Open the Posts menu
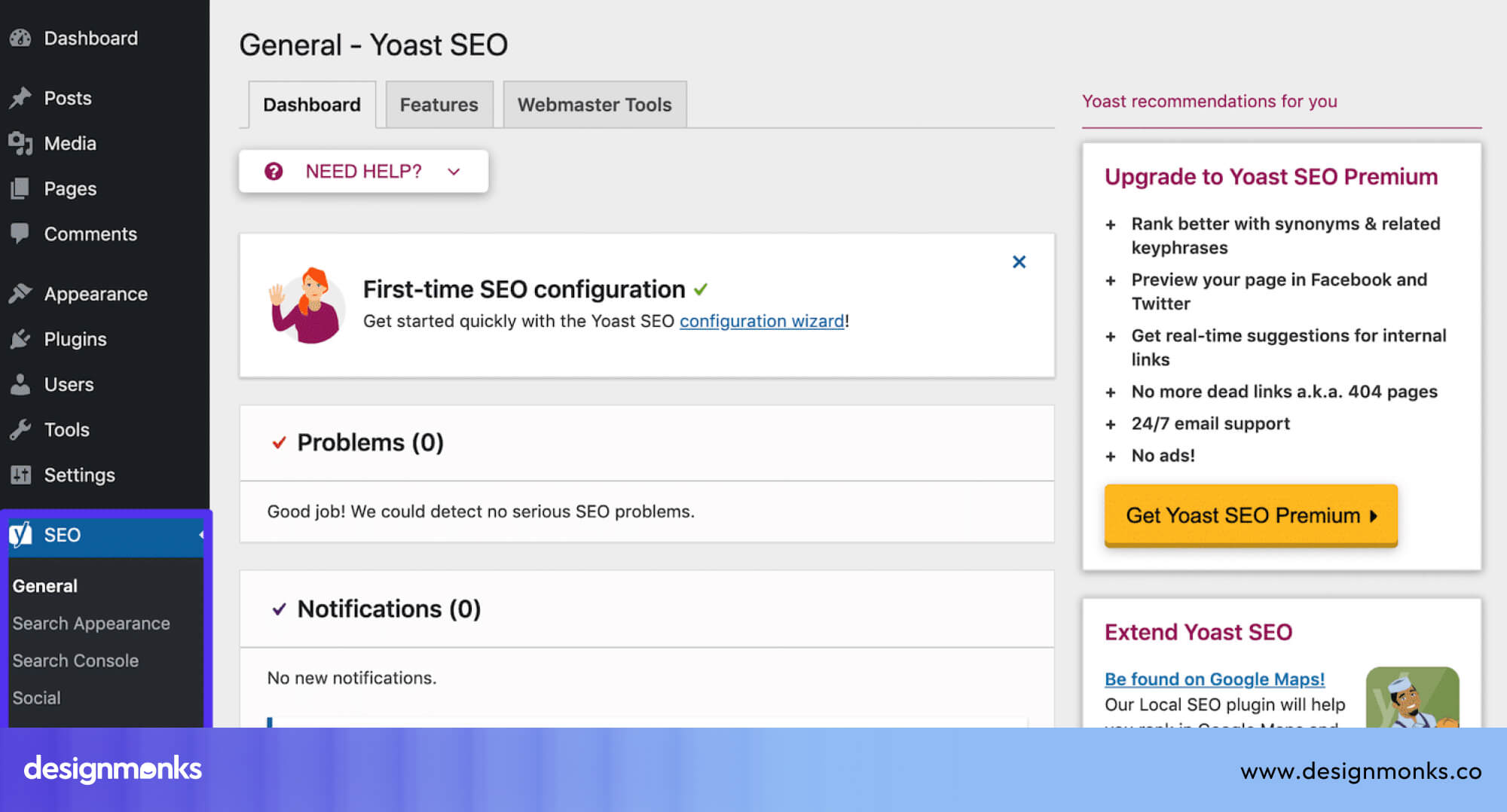The width and height of the screenshot is (1507, 812). pyautogui.click(x=68, y=98)
